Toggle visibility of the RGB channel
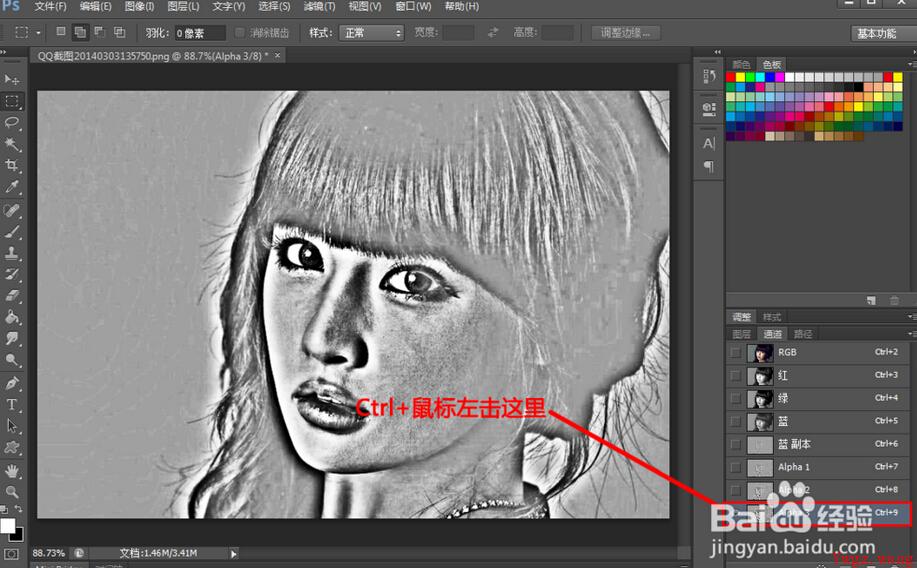Viewport: 917px width, 568px height. click(x=736, y=353)
